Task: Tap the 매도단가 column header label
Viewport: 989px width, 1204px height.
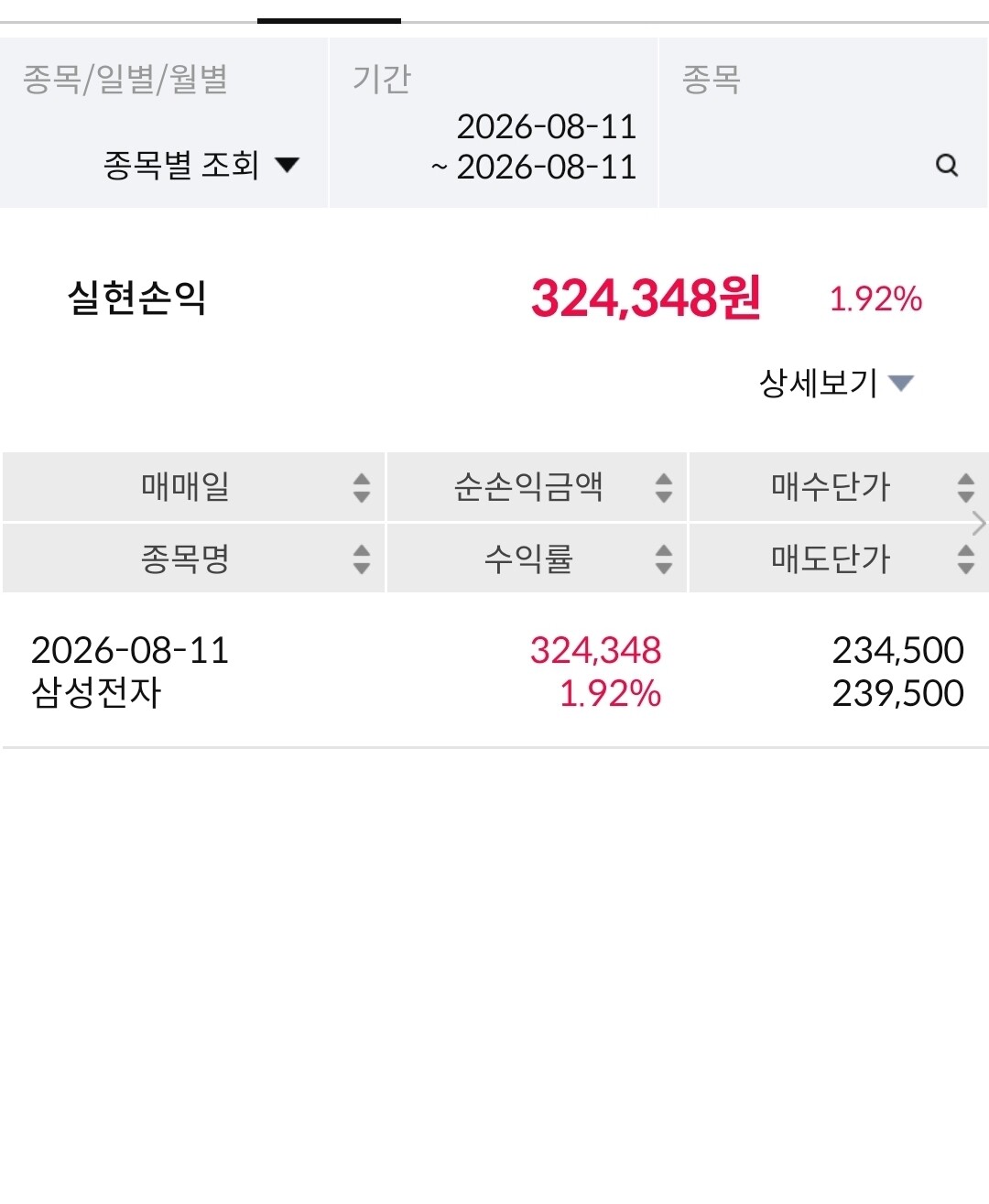Action: click(830, 559)
